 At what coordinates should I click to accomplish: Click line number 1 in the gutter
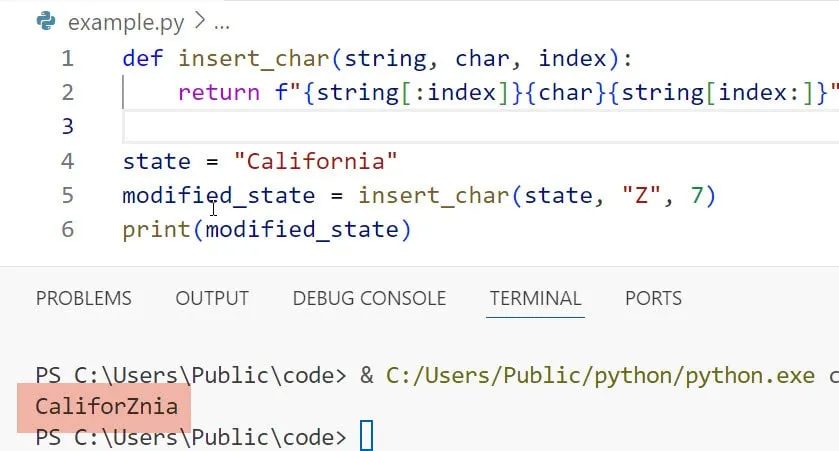pyautogui.click(x=67, y=58)
